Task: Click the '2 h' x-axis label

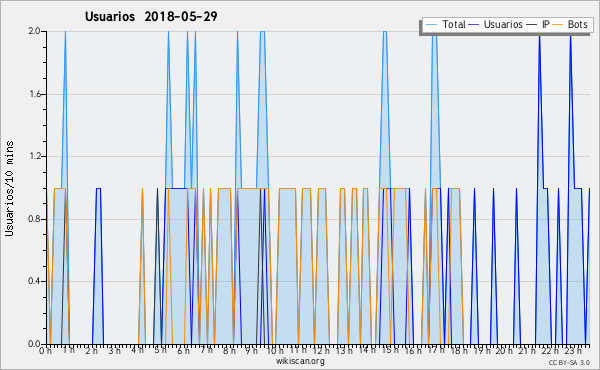Action: pyautogui.click(x=91, y=351)
